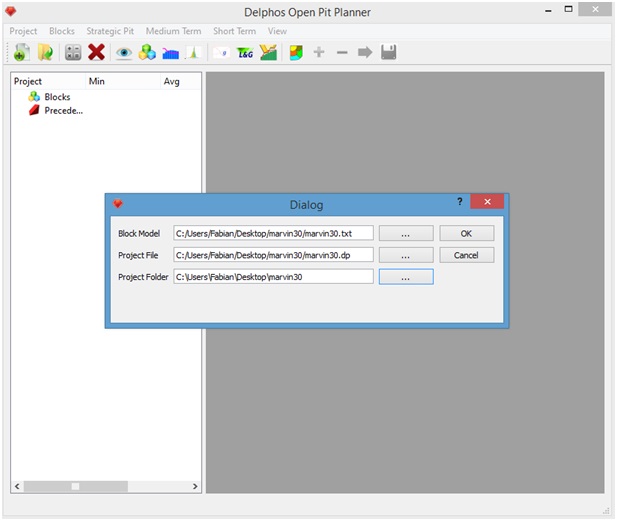The image size is (617, 521).
Task: Click the blue histogram chart icon
Action: pos(170,52)
